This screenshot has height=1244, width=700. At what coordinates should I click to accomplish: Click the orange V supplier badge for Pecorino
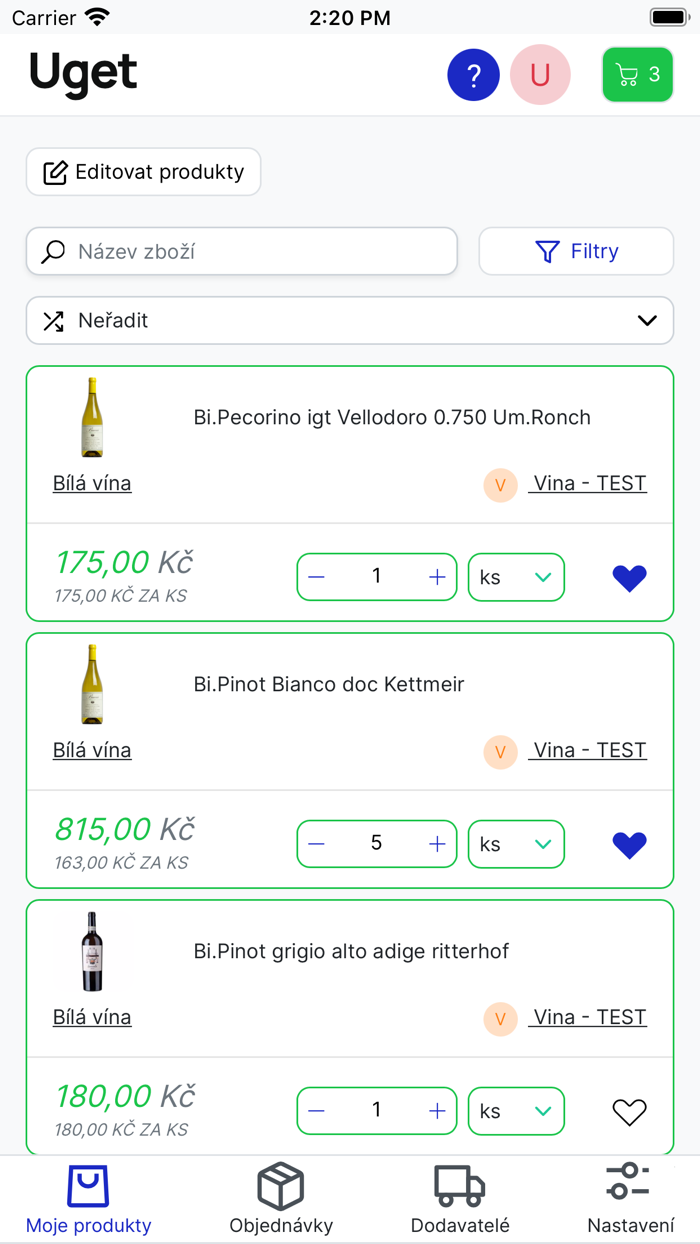[x=500, y=485]
